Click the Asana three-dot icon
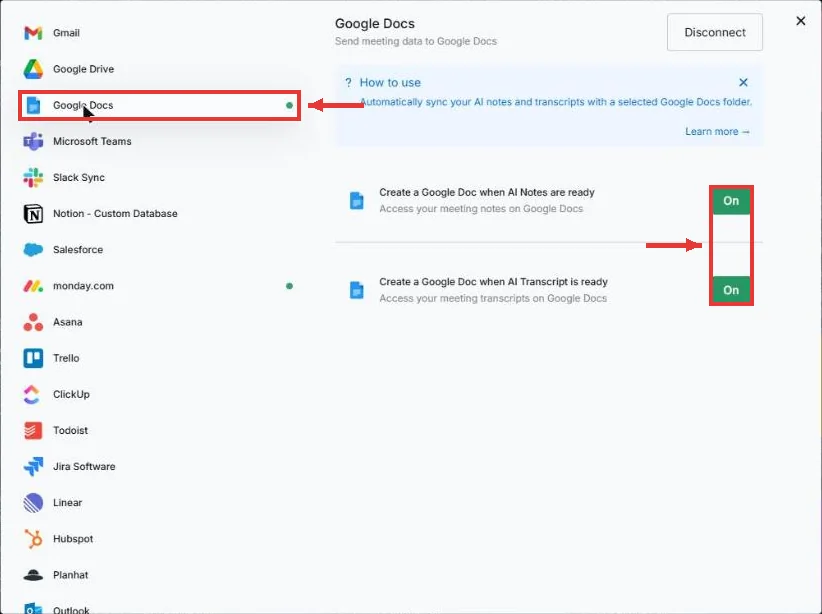Screen dimensions: 822x614 pos(33,322)
